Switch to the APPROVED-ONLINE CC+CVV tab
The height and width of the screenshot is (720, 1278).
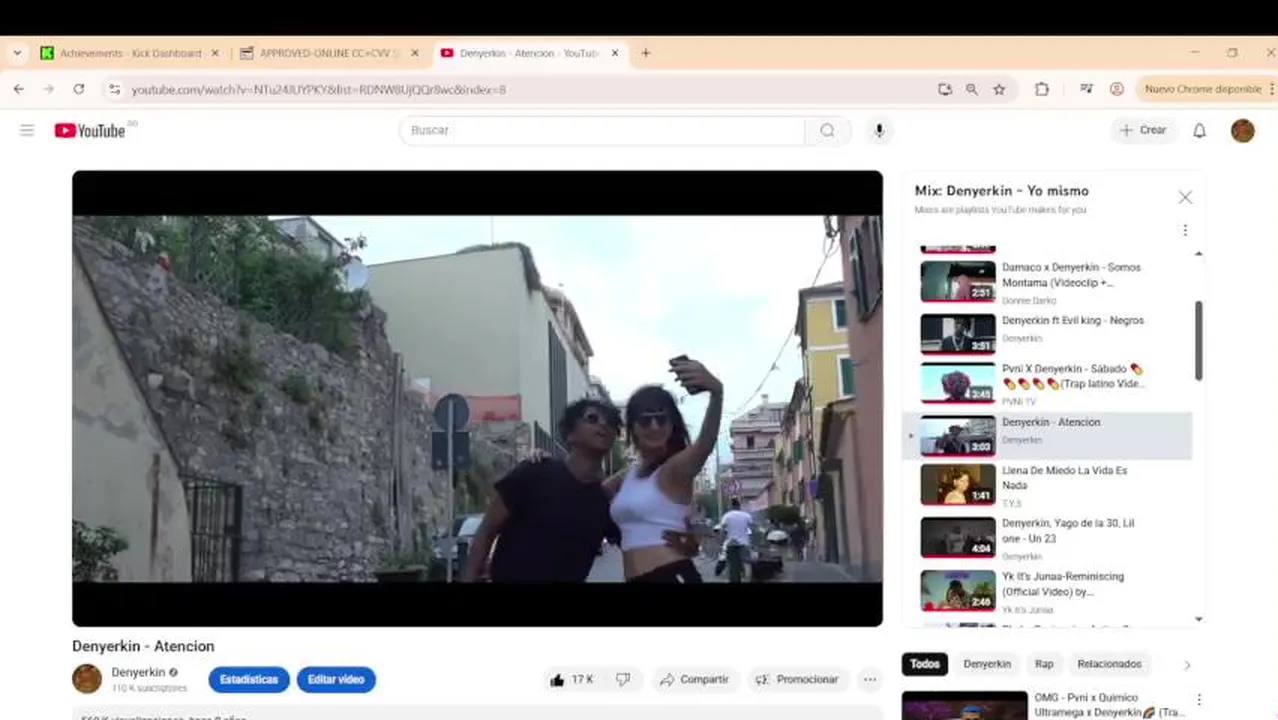tap(330, 53)
